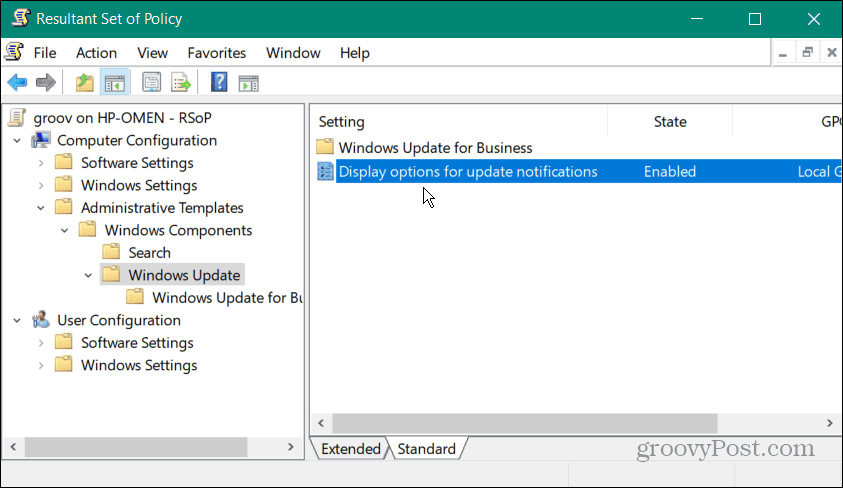843x488 pixels.
Task: Expand Windows Settings under Computer Configuration
Action: tap(41, 185)
